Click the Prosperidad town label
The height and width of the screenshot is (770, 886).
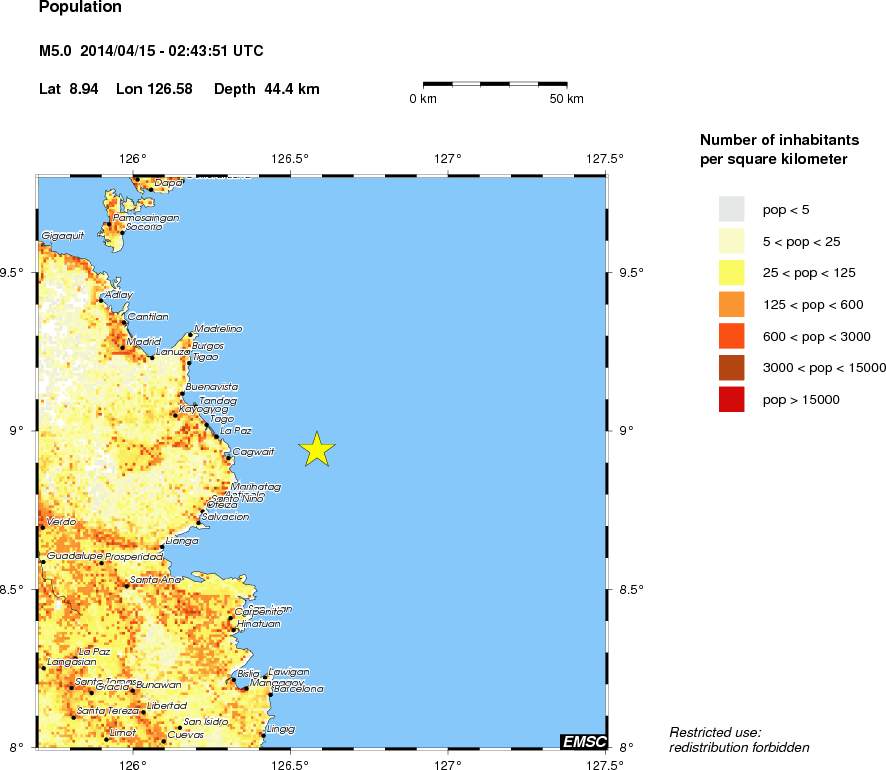tap(134, 556)
